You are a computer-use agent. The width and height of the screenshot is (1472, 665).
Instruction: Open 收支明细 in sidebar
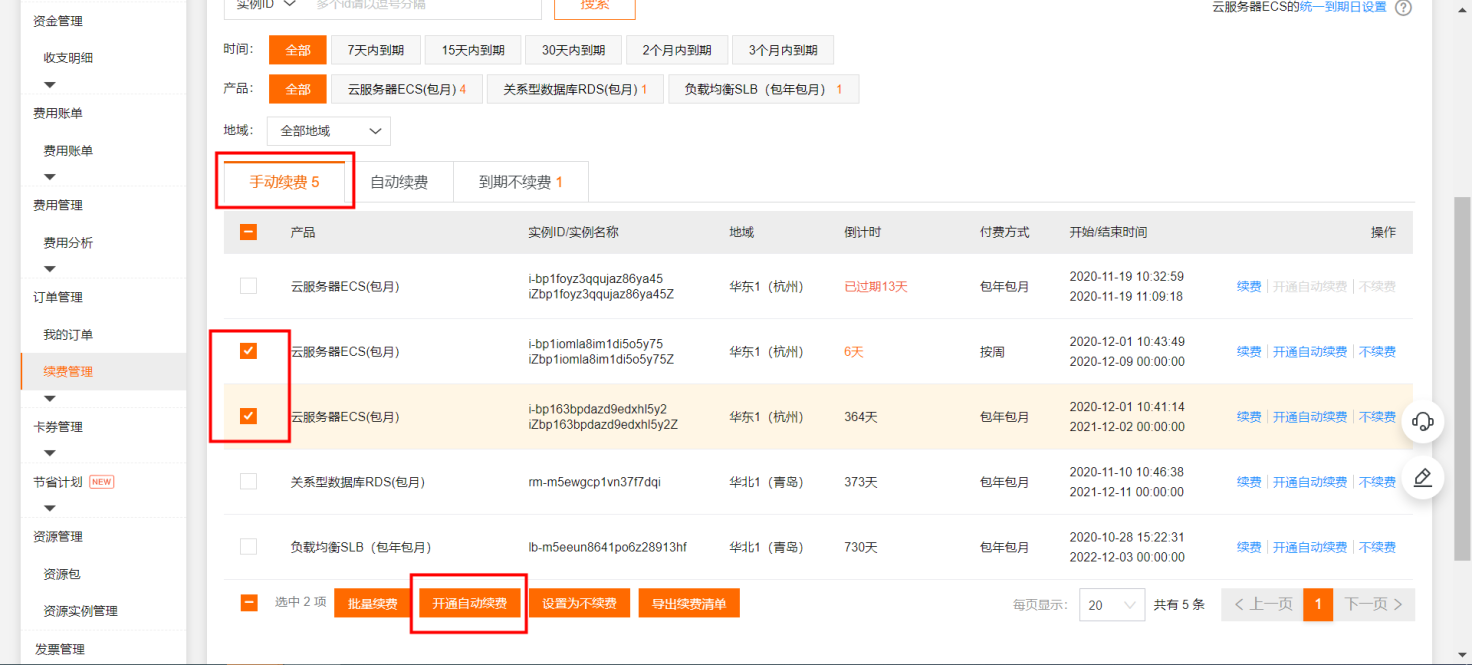(68, 58)
